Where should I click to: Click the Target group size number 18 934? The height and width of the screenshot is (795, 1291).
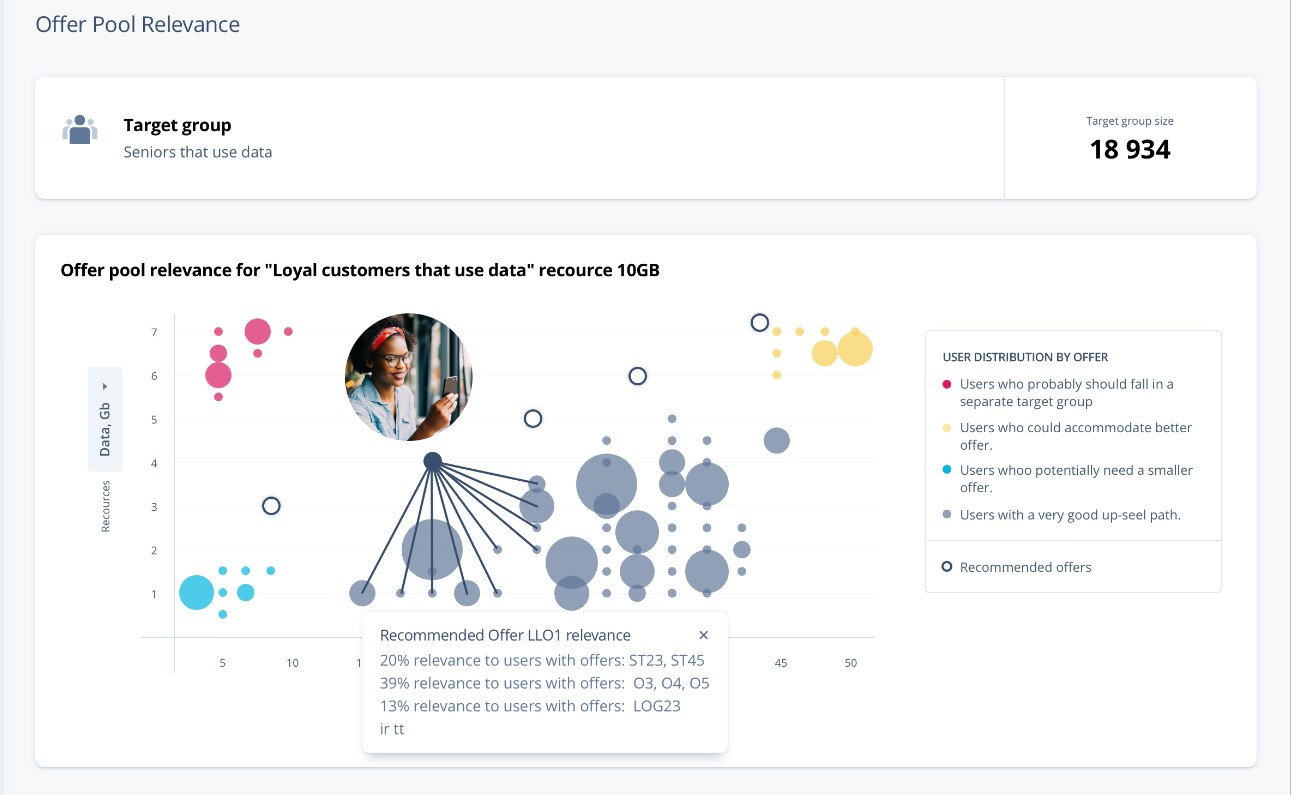pyautogui.click(x=1130, y=150)
